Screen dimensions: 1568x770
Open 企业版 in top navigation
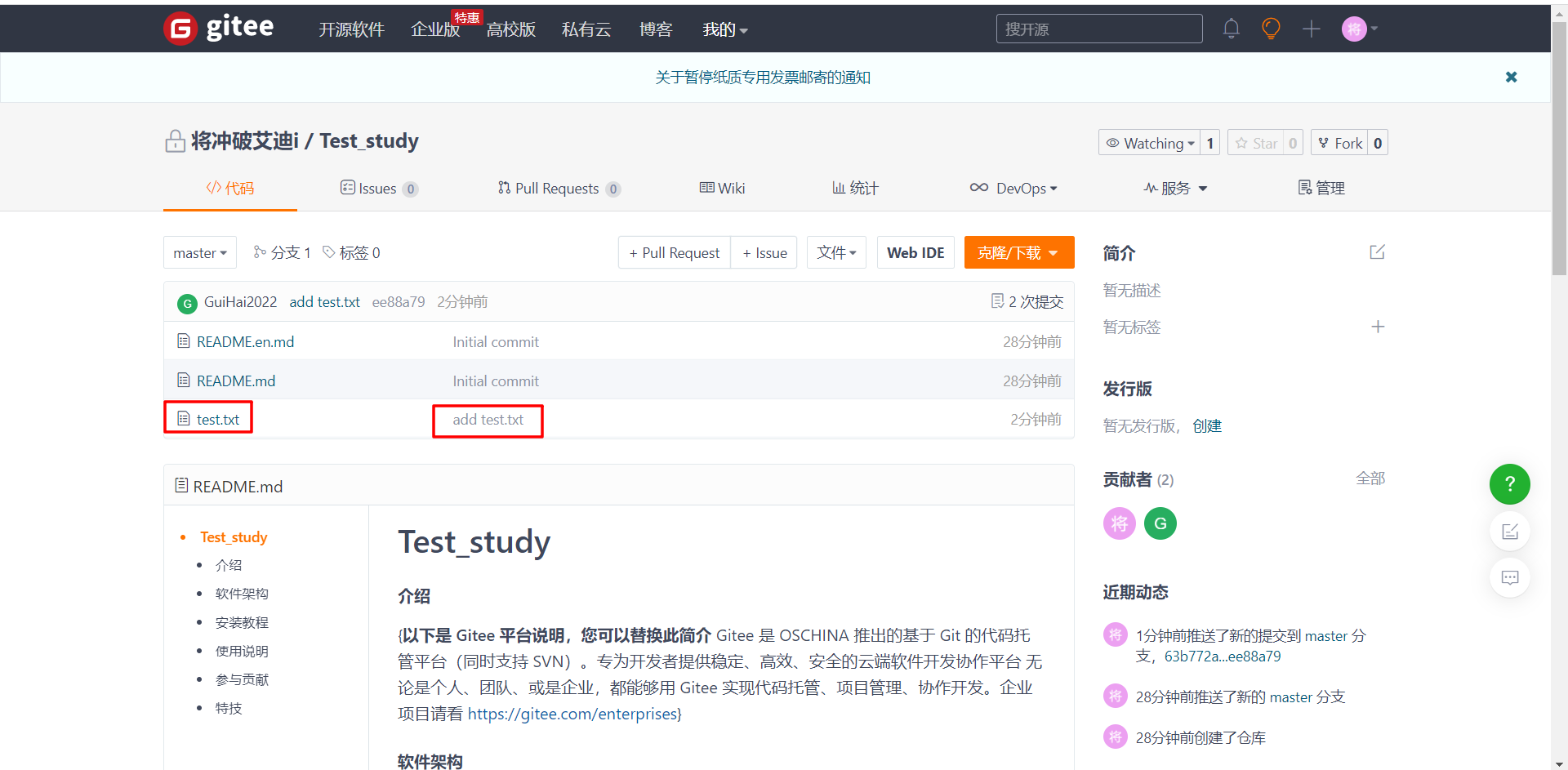[x=435, y=29]
